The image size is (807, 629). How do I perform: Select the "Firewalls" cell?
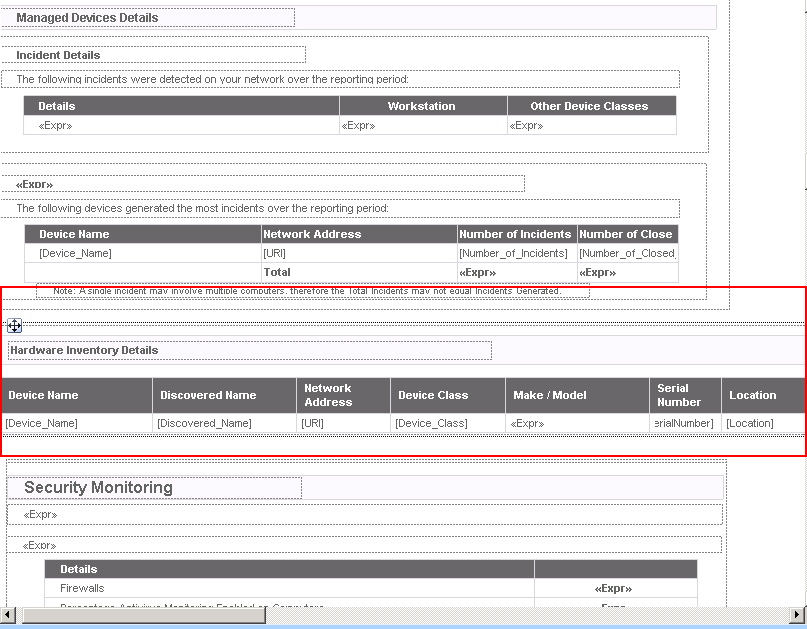point(289,588)
